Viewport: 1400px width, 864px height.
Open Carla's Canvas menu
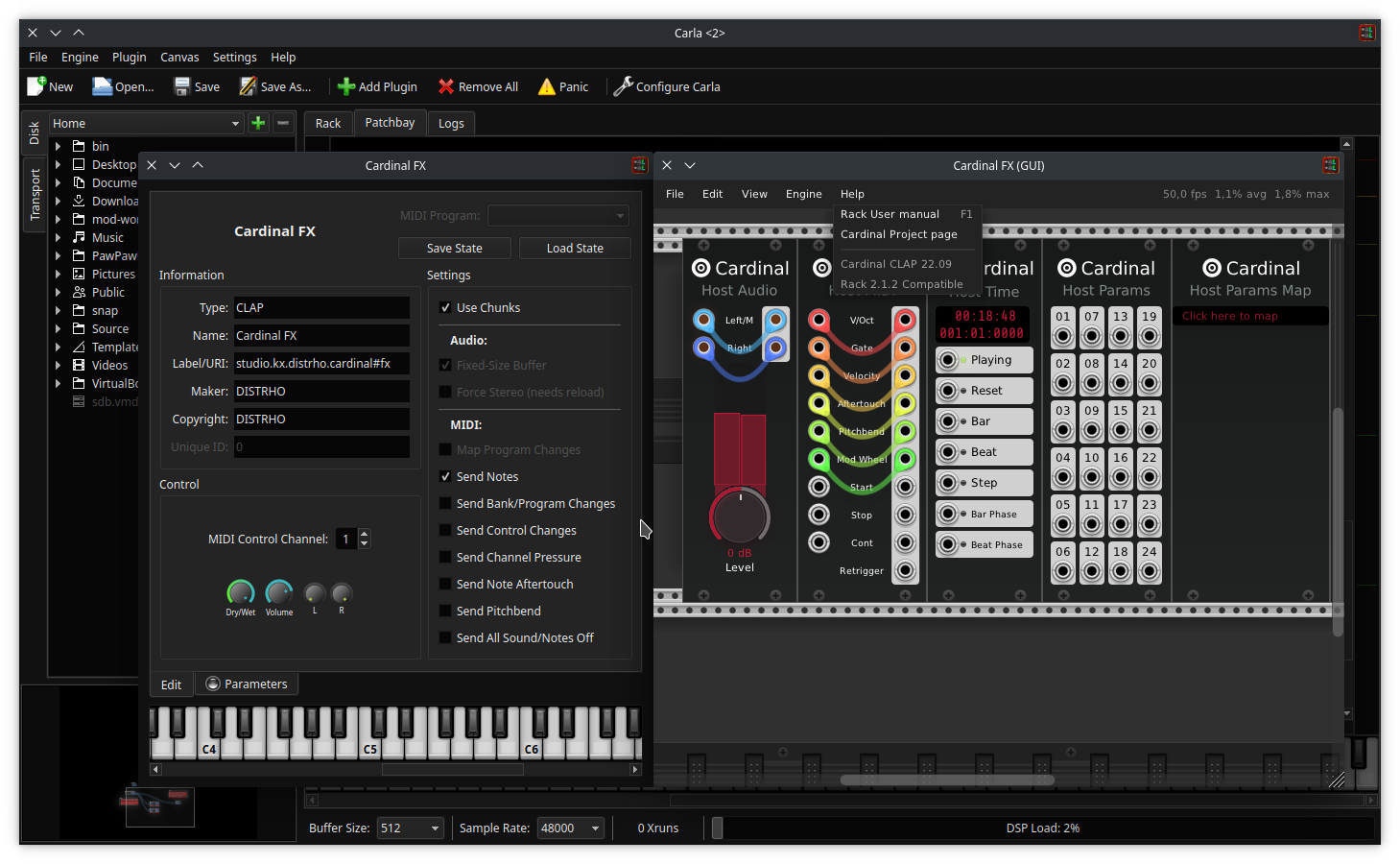[x=179, y=57]
